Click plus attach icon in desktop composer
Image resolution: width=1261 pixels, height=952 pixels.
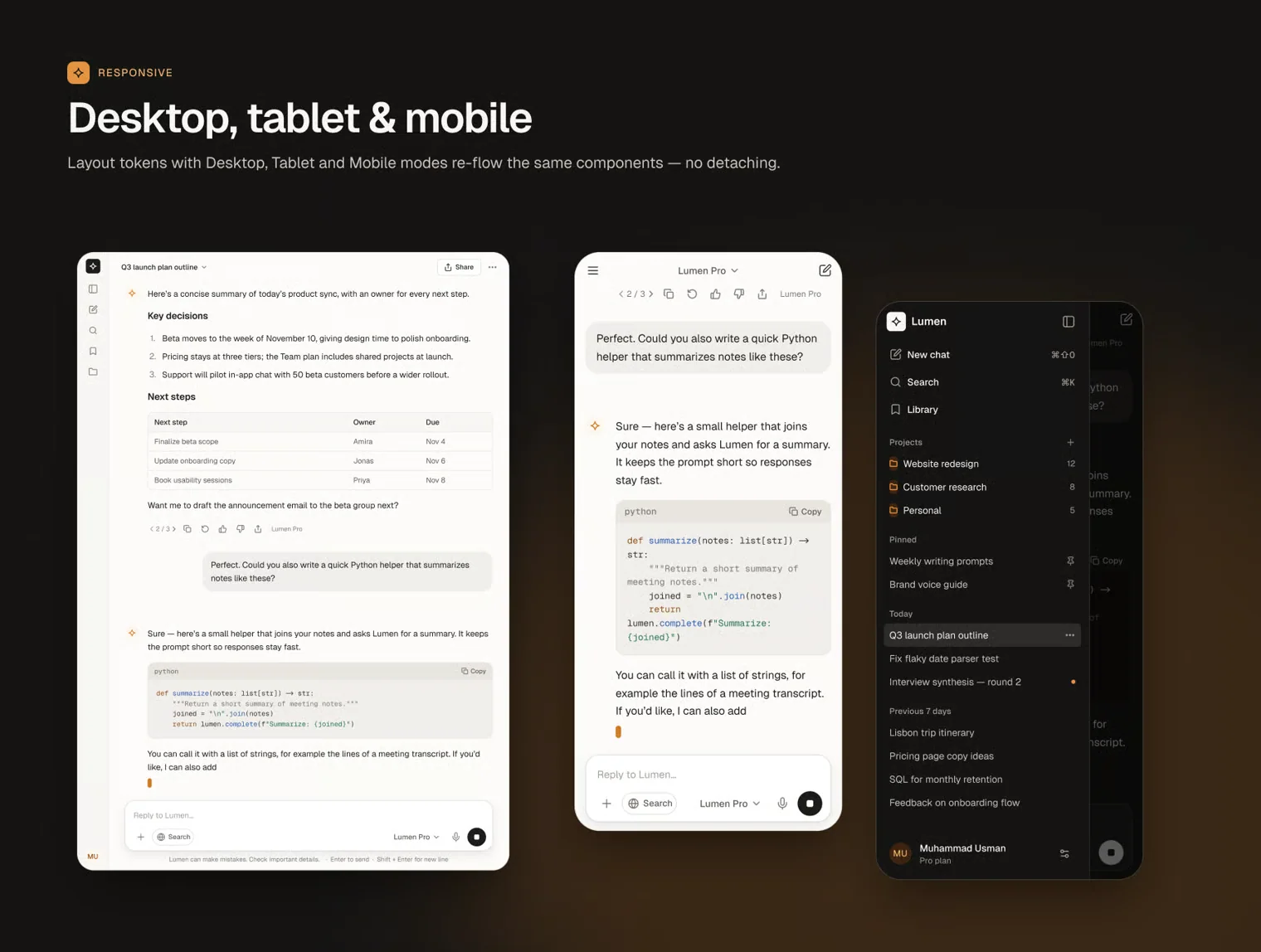(x=140, y=837)
